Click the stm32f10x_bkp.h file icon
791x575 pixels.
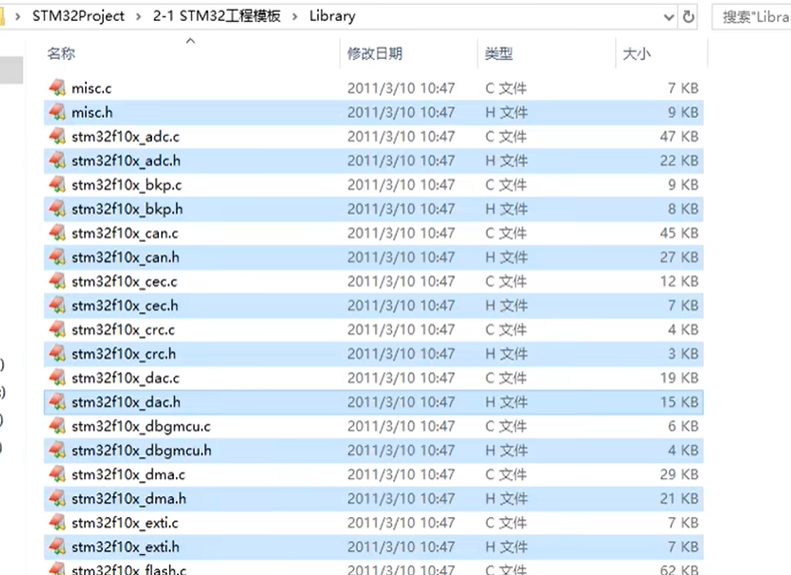click(58, 209)
